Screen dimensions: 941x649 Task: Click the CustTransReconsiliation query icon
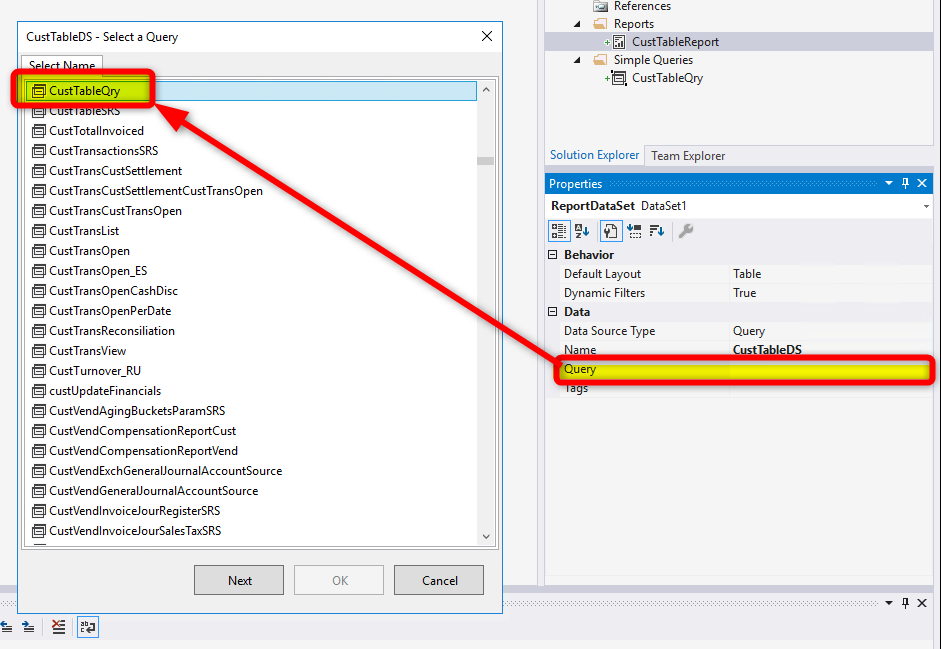tap(38, 331)
